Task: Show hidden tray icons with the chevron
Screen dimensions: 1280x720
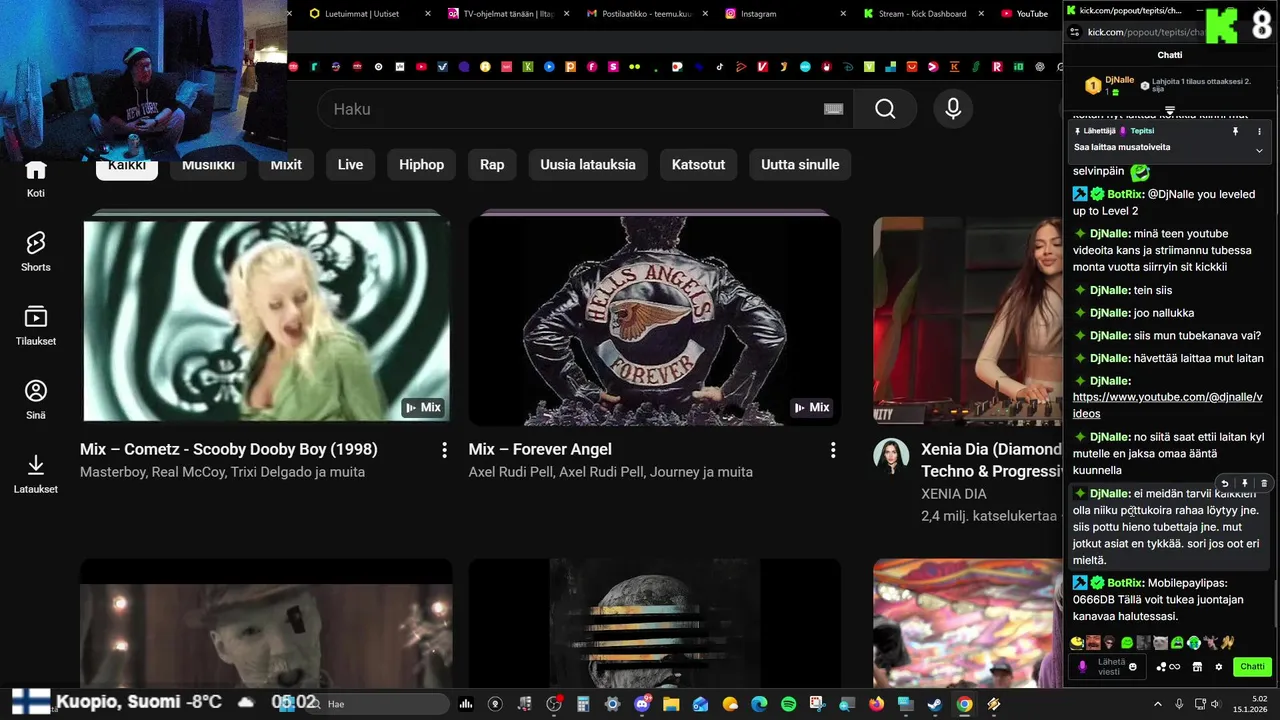Action: 1157,704
